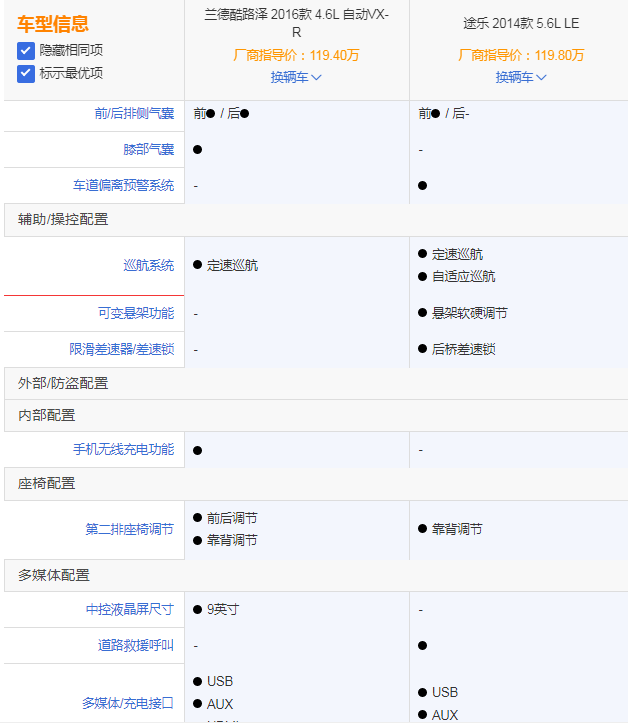This screenshot has width=628, height=723.
Task: Click 厂商指导价 119.40万 price
Action: pyautogui.click(x=296, y=55)
